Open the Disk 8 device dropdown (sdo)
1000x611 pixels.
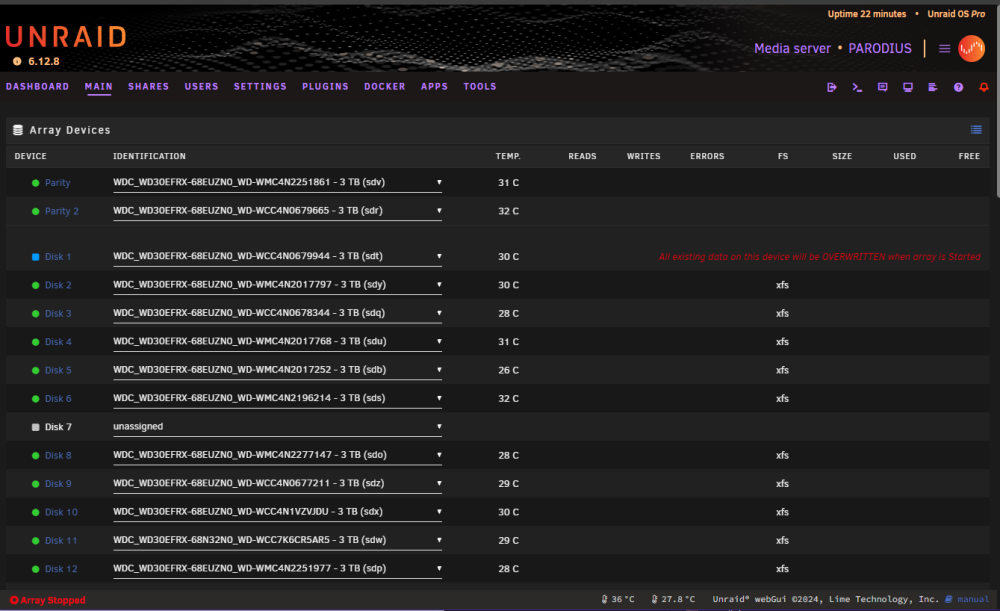coord(277,455)
